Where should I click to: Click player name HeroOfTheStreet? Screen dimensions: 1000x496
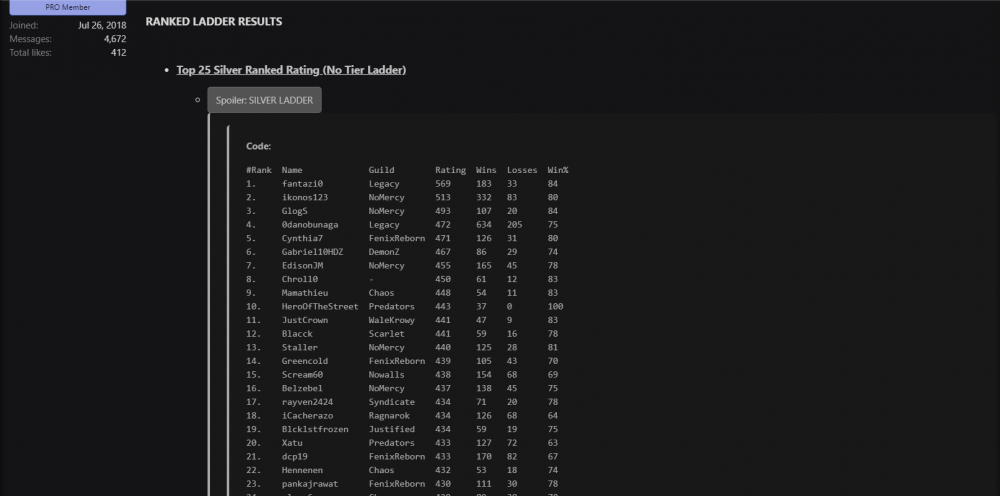coord(319,306)
